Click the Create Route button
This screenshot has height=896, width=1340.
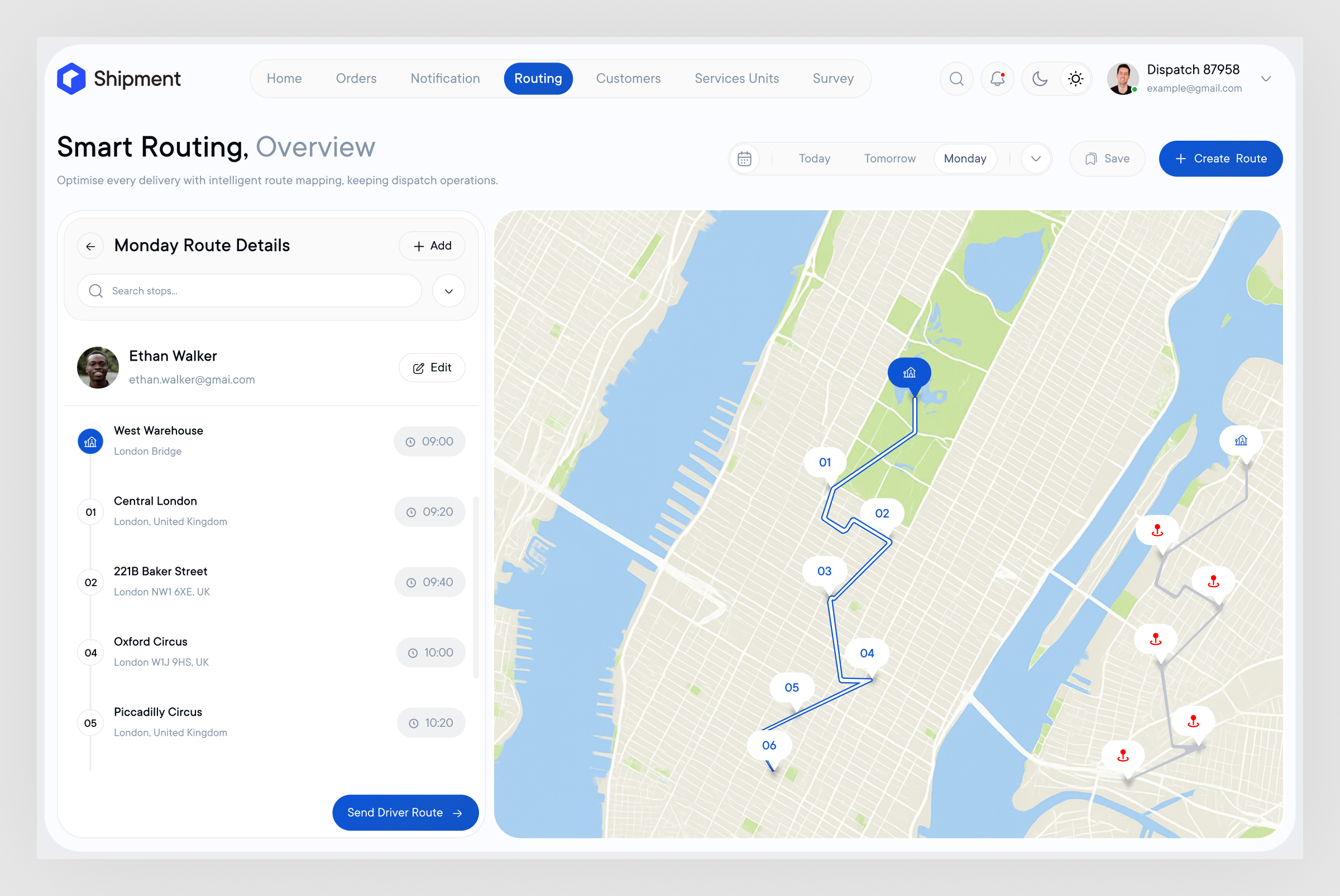click(1221, 159)
